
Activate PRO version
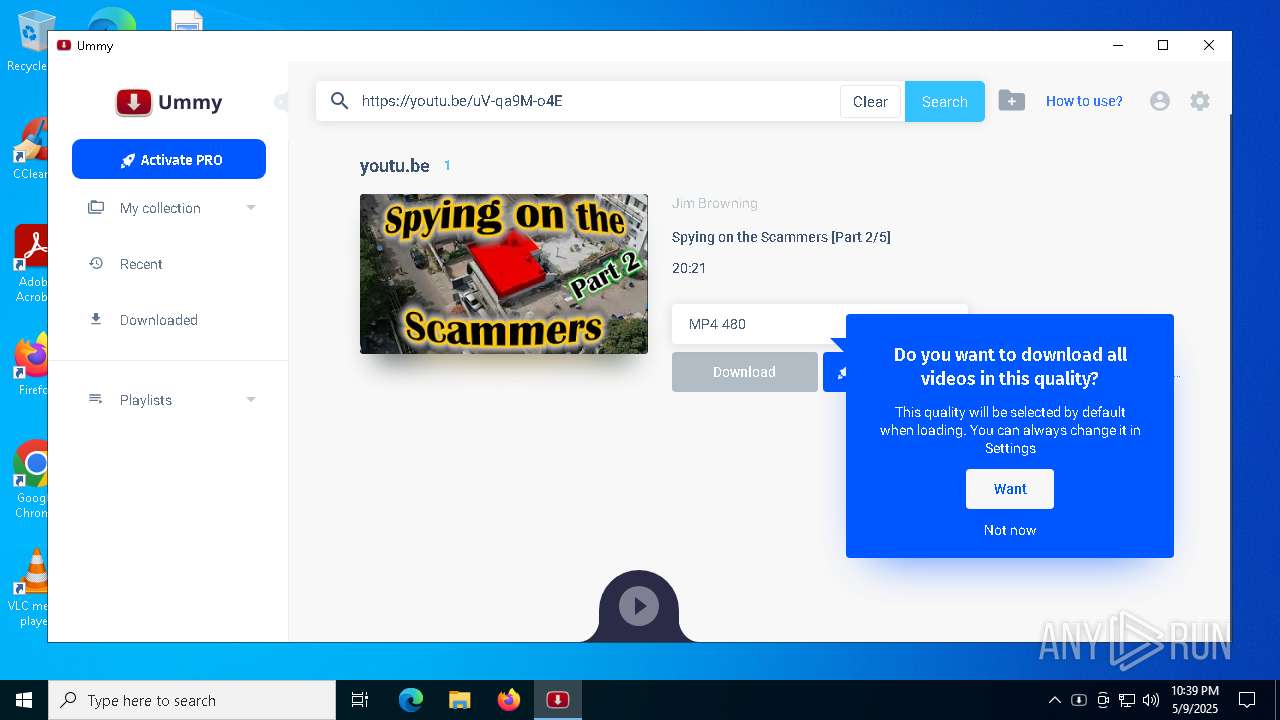[169, 160]
